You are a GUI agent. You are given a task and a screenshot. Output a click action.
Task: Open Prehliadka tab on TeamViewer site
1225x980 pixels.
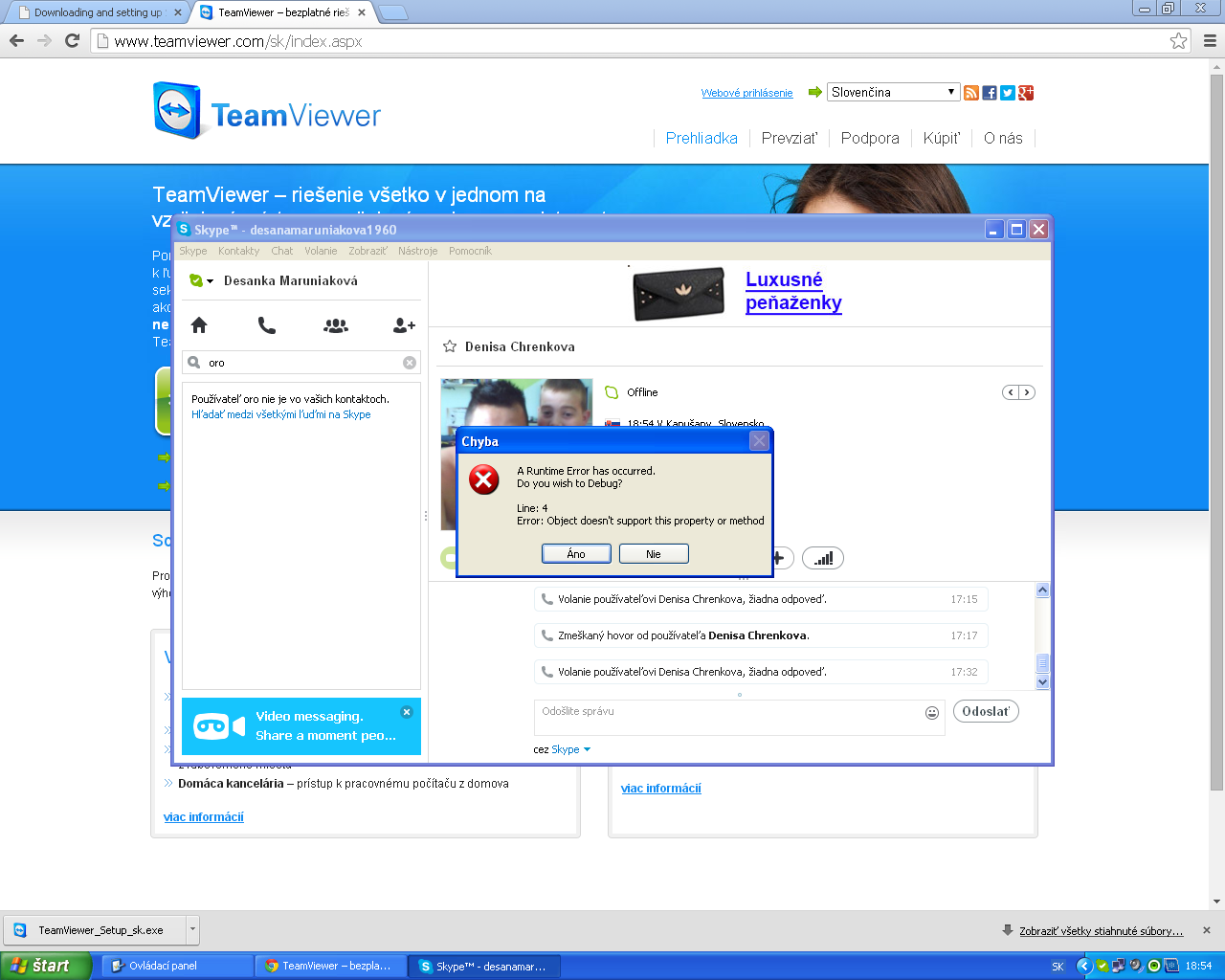point(702,138)
